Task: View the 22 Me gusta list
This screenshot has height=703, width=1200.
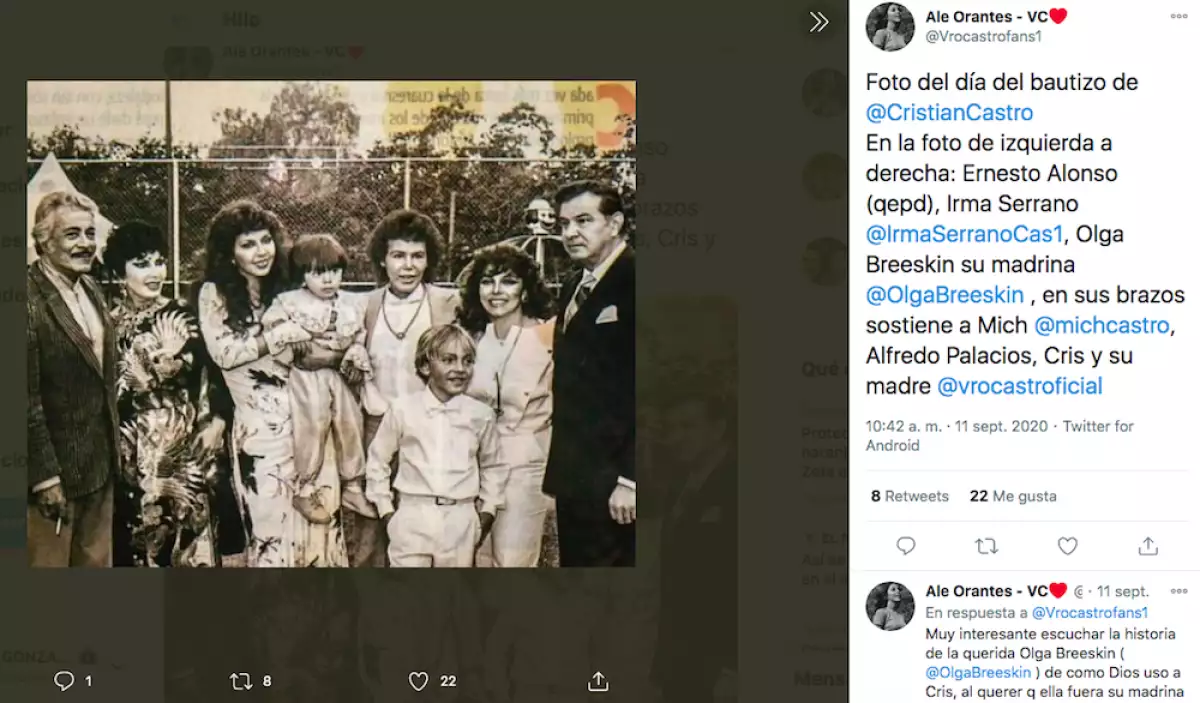Action: [x=1012, y=496]
